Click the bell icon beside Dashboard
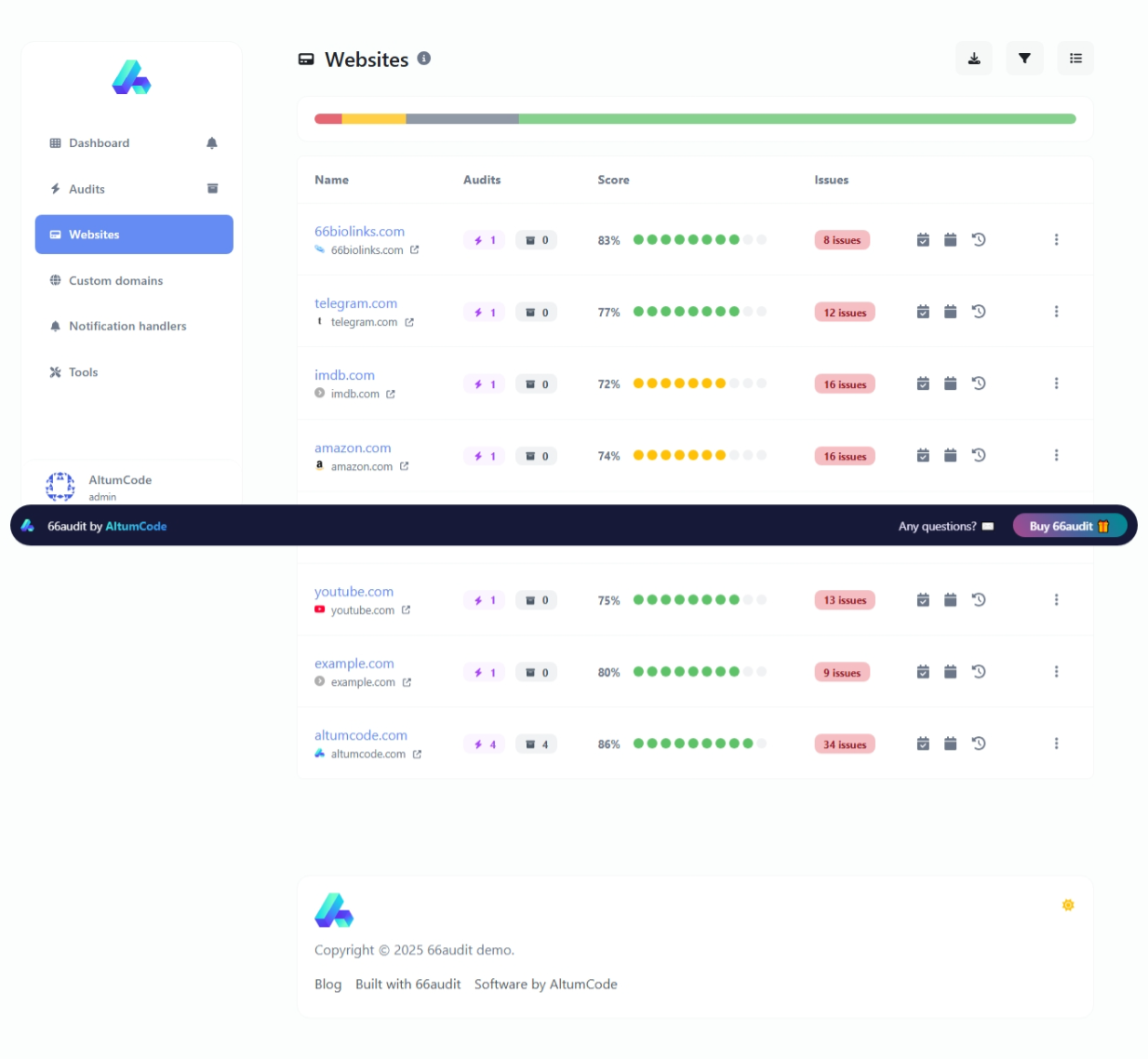 pos(212,143)
